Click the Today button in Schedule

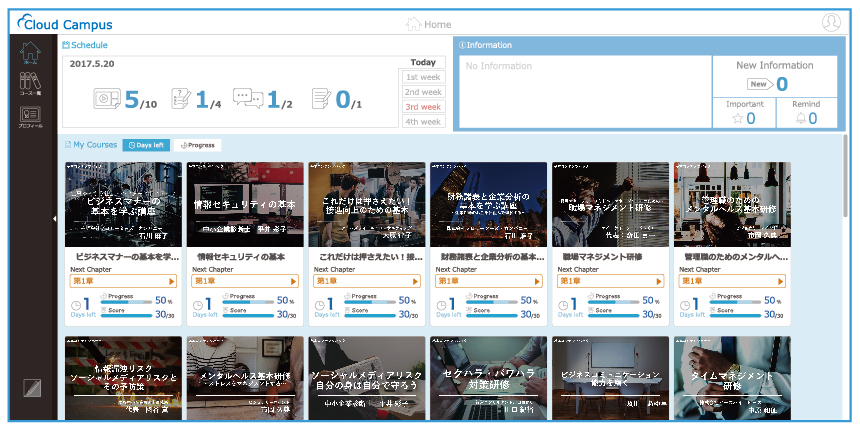point(423,62)
